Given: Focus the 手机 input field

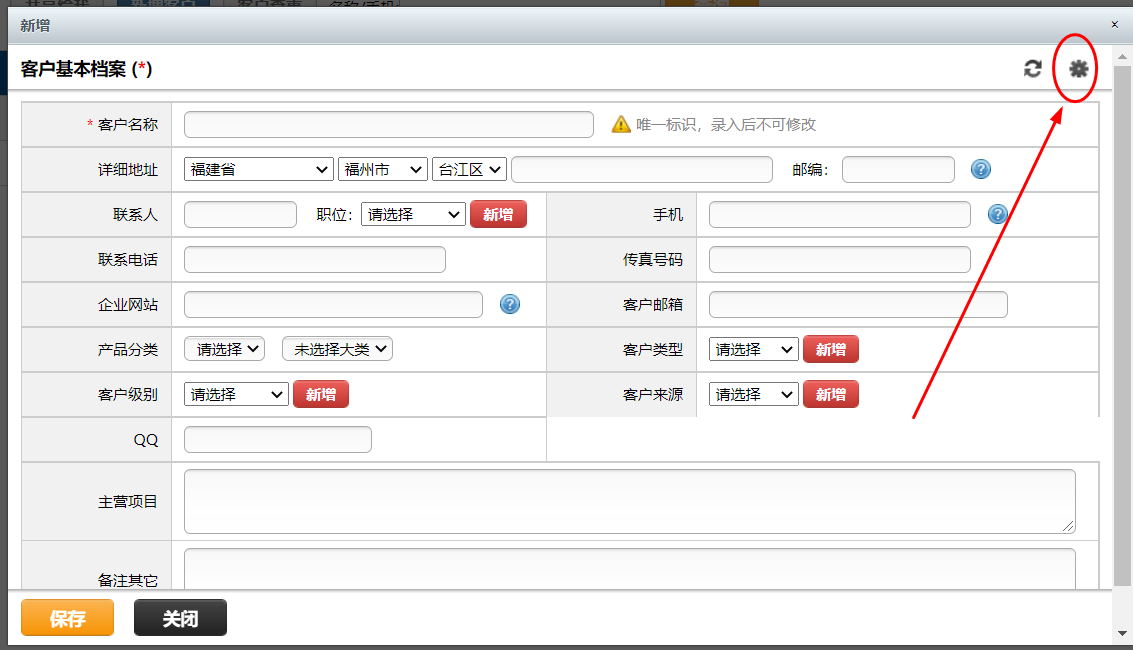Looking at the screenshot, I should pyautogui.click(x=840, y=214).
